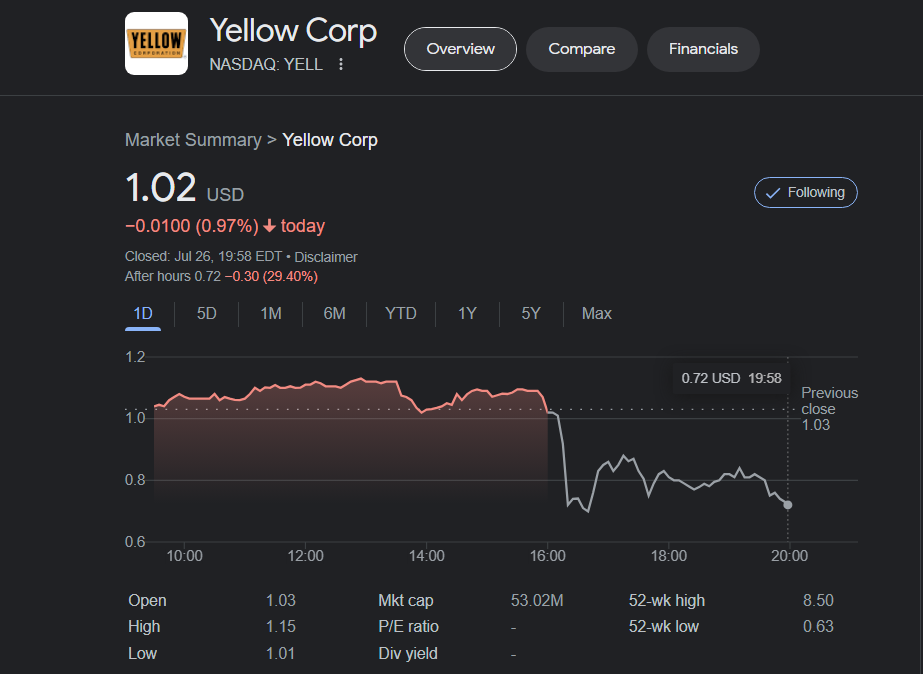Switch to the 5D chart view
The height and width of the screenshot is (674, 923).
click(206, 313)
